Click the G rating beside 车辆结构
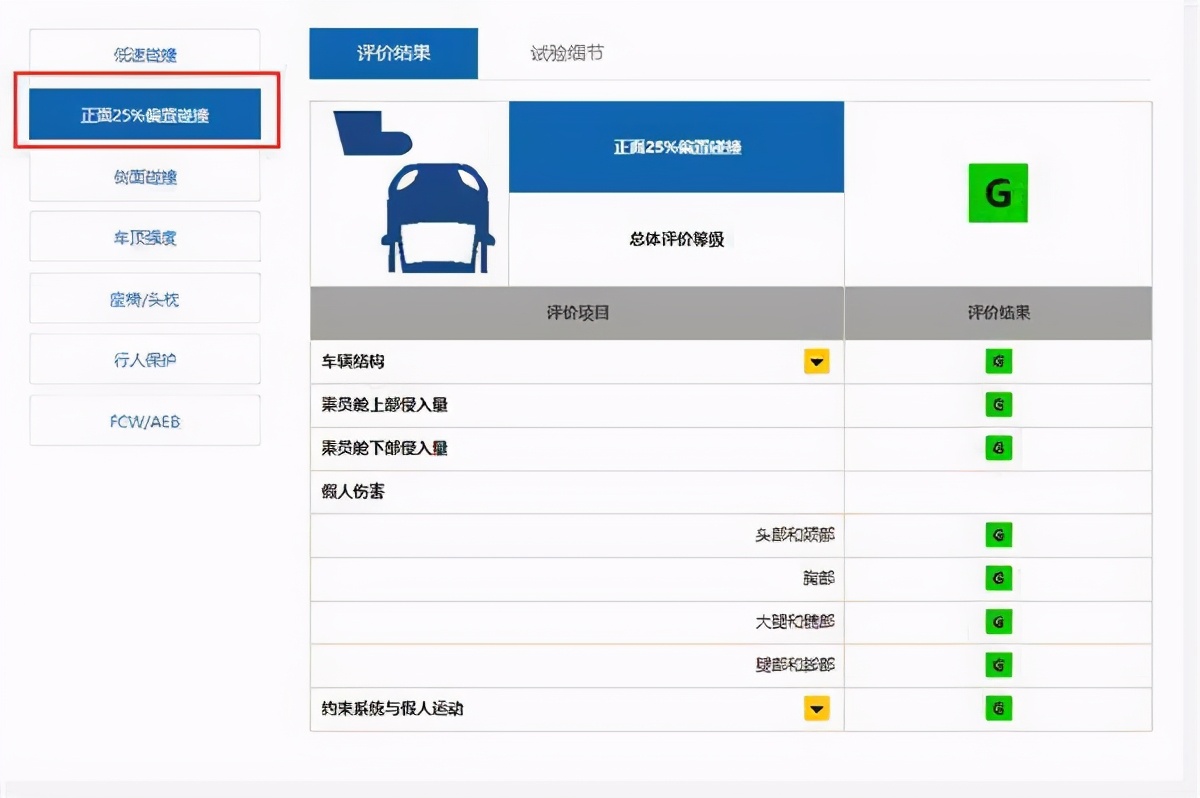The image size is (1200, 798). 998,361
